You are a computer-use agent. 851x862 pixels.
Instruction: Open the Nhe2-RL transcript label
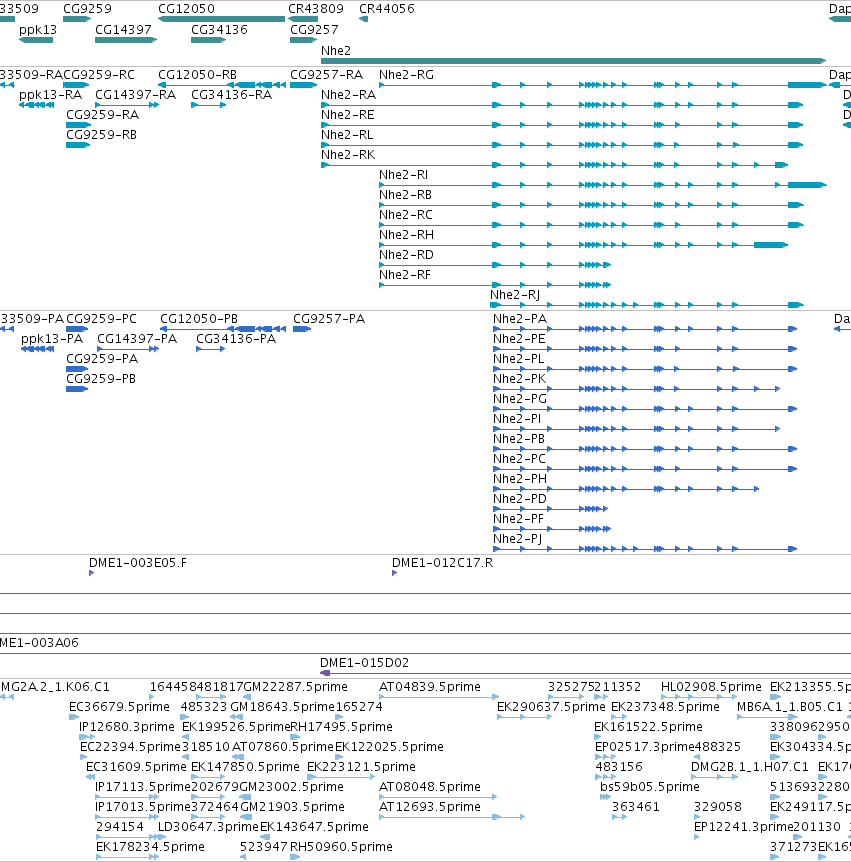tap(347, 135)
